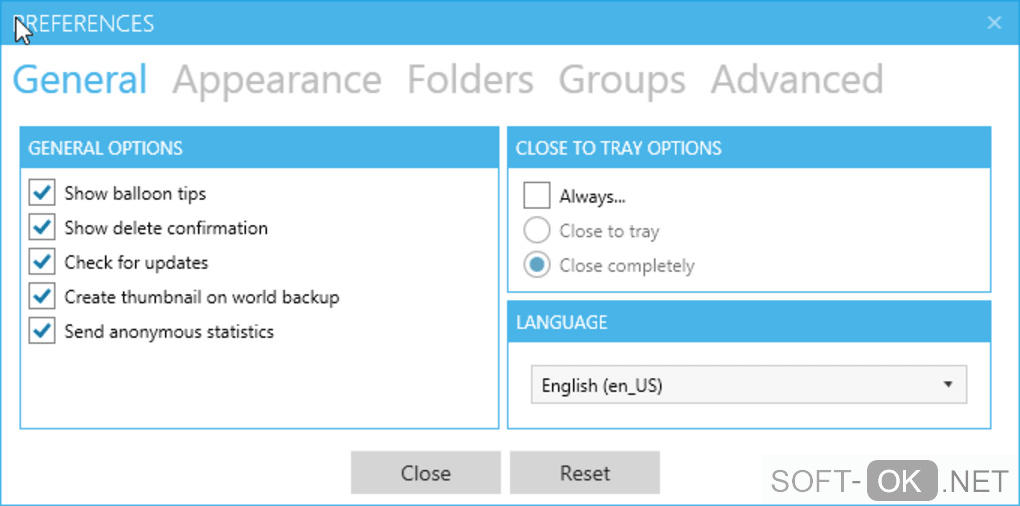Enable the Always... checkbox

pos(537,196)
